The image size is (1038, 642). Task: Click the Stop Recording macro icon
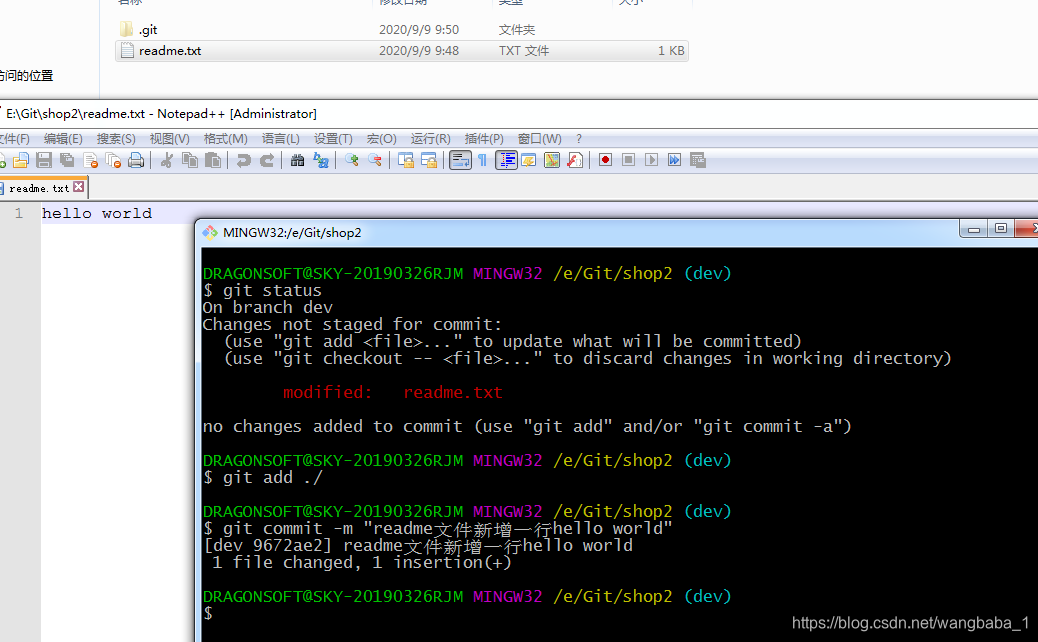[x=628, y=160]
